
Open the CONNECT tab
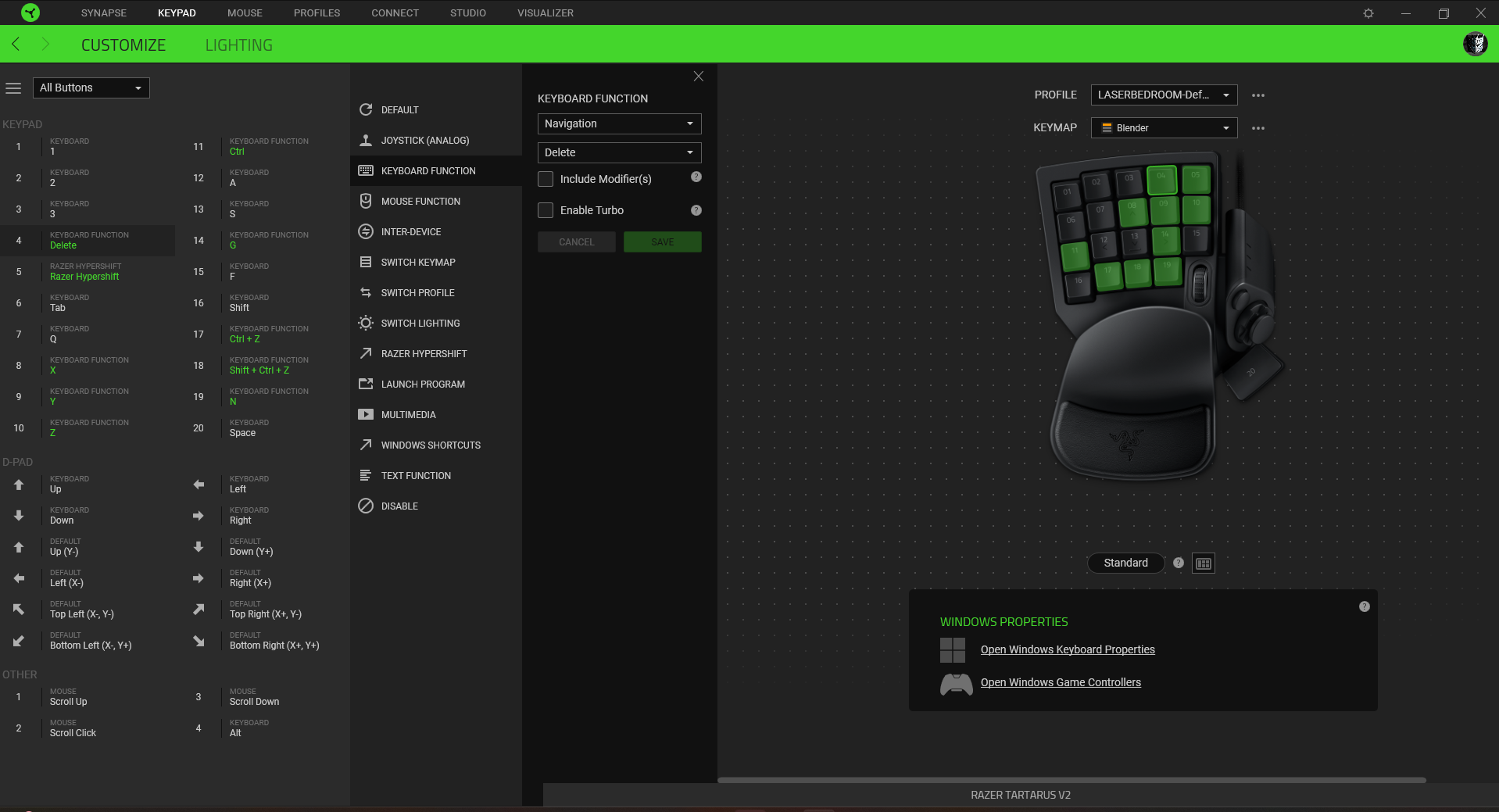395,13
